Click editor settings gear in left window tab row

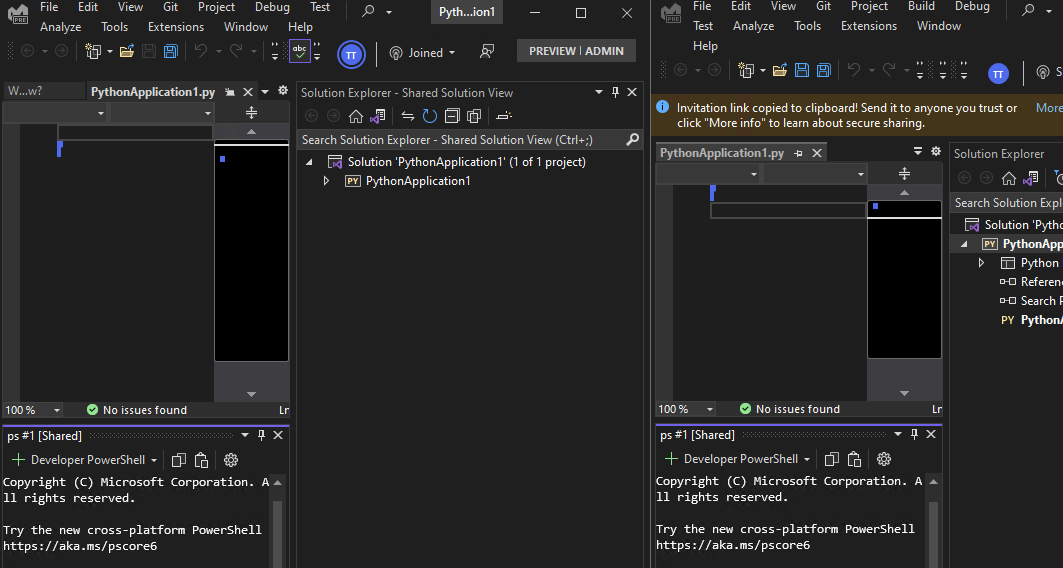[x=283, y=91]
